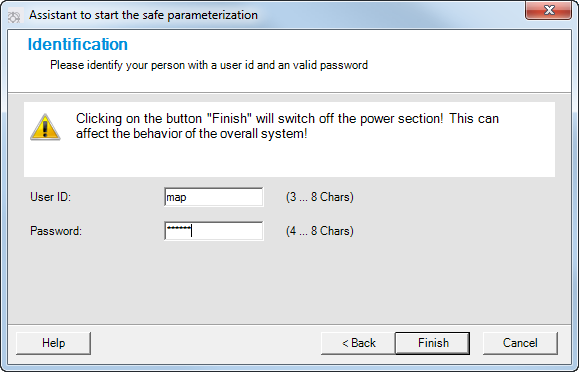Click the "Password:" label

coord(56,231)
